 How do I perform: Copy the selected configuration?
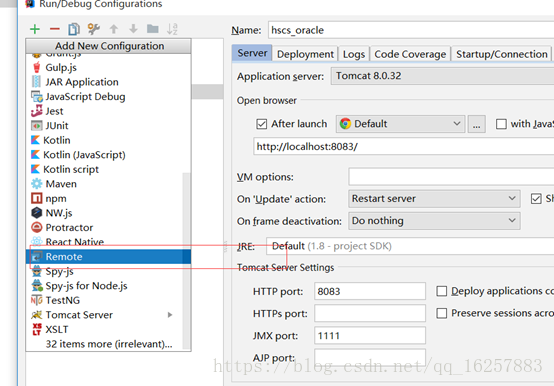[x=74, y=29]
